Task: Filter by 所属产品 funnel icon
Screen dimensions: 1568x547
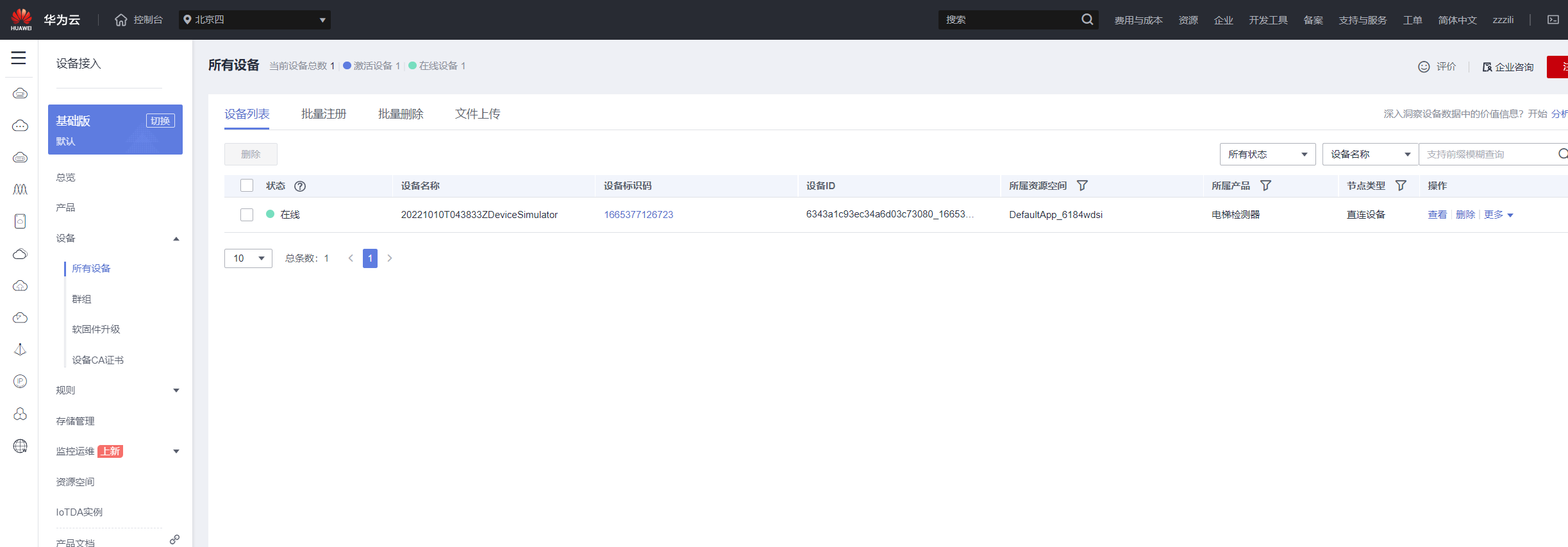Action: coord(1265,185)
